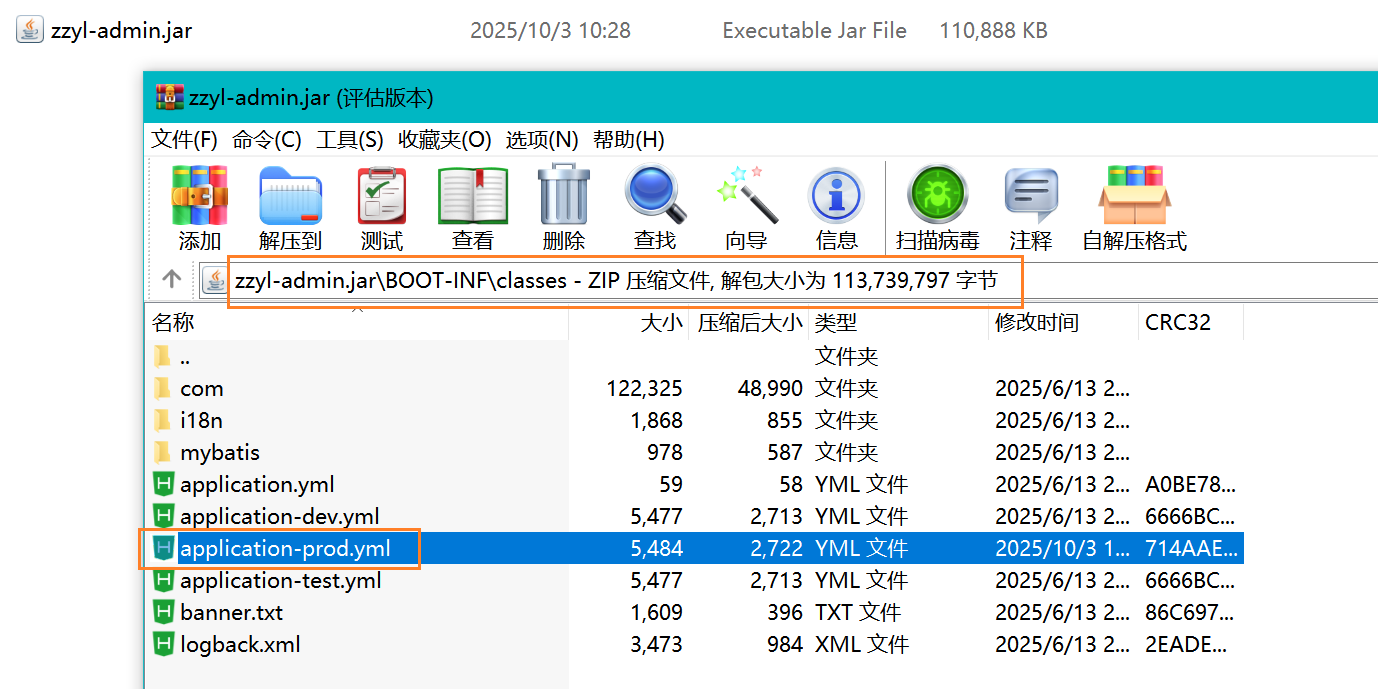This screenshot has width=1378, height=689.
Task: Select the mybatis folder name
Action: pos(220,452)
